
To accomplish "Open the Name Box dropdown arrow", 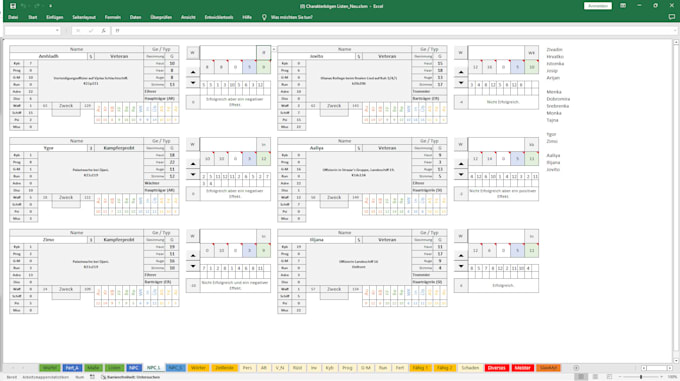I will [x=57, y=31].
